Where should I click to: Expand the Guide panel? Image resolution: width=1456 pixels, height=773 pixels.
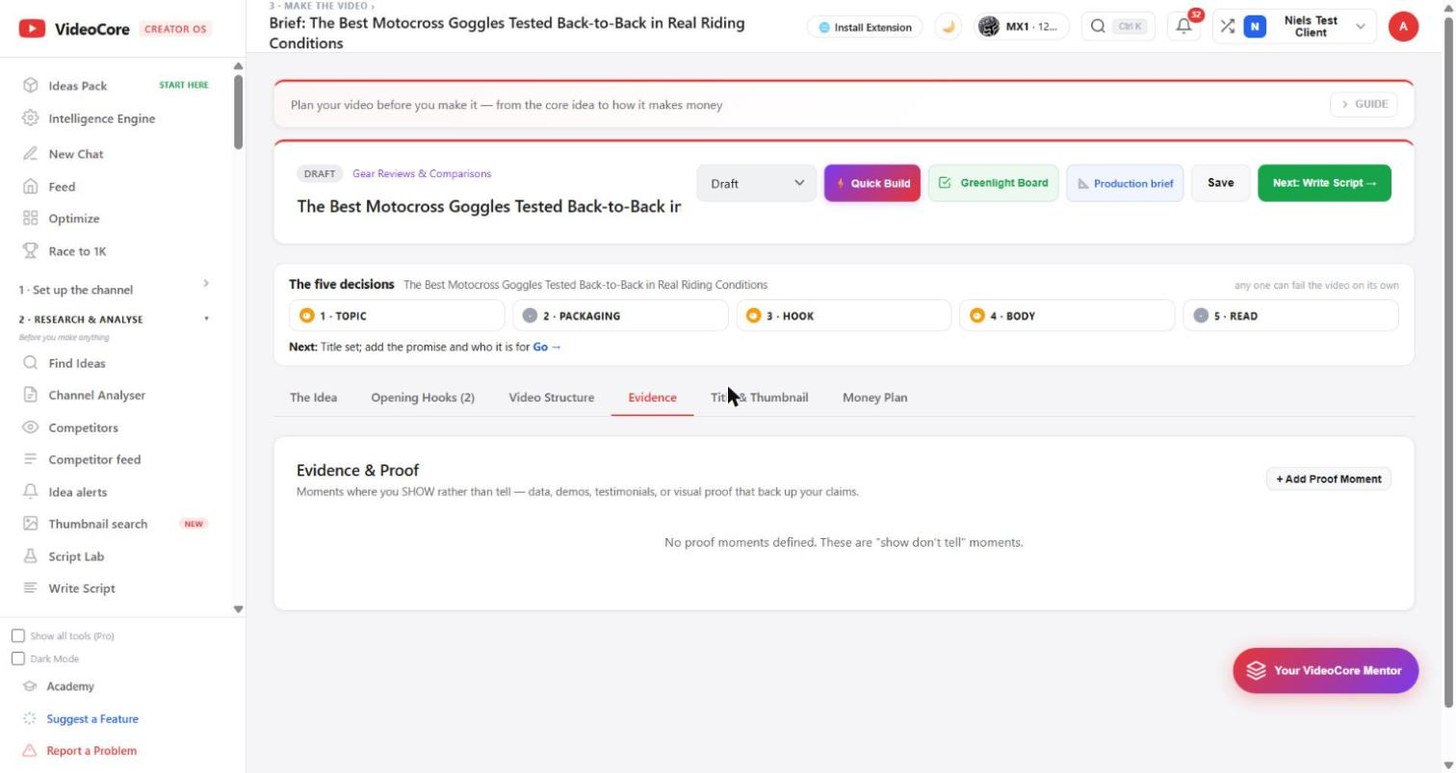(x=1364, y=104)
